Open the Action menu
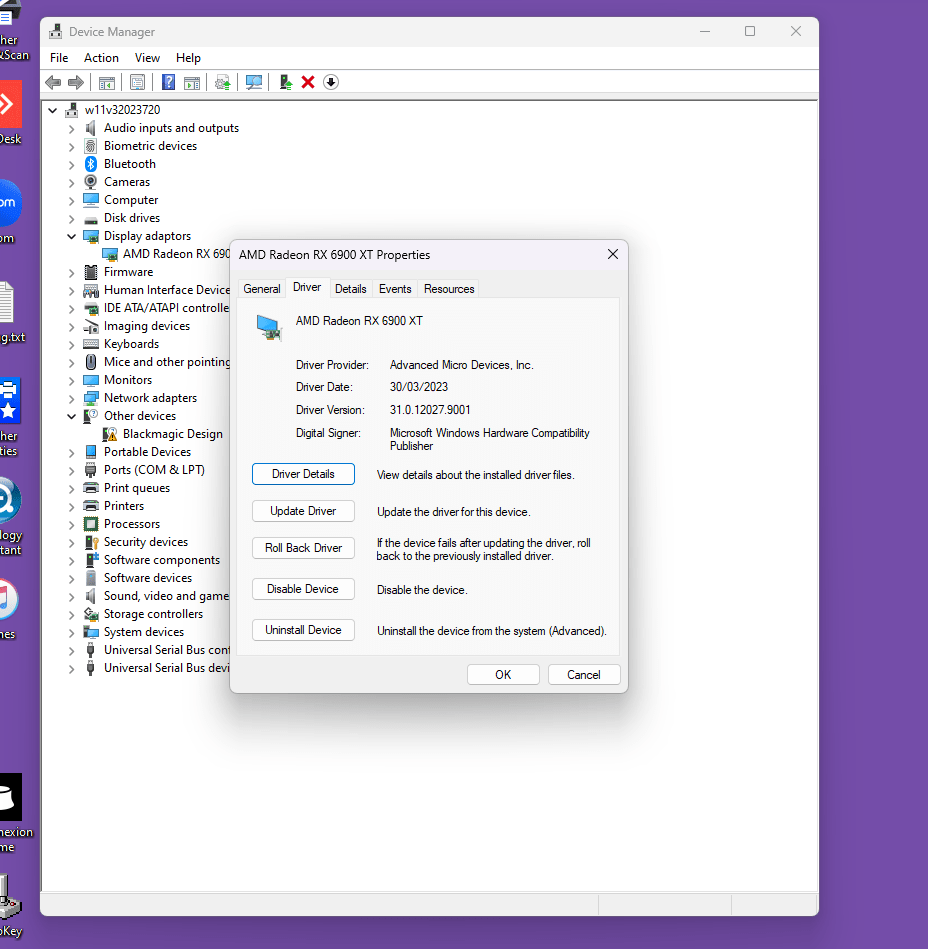928x949 pixels. (101, 57)
